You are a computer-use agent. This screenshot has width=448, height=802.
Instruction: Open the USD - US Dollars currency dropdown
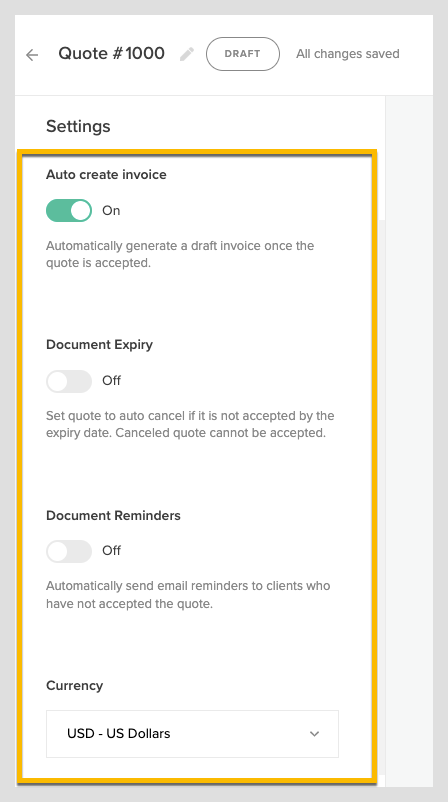[x=192, y=733]
